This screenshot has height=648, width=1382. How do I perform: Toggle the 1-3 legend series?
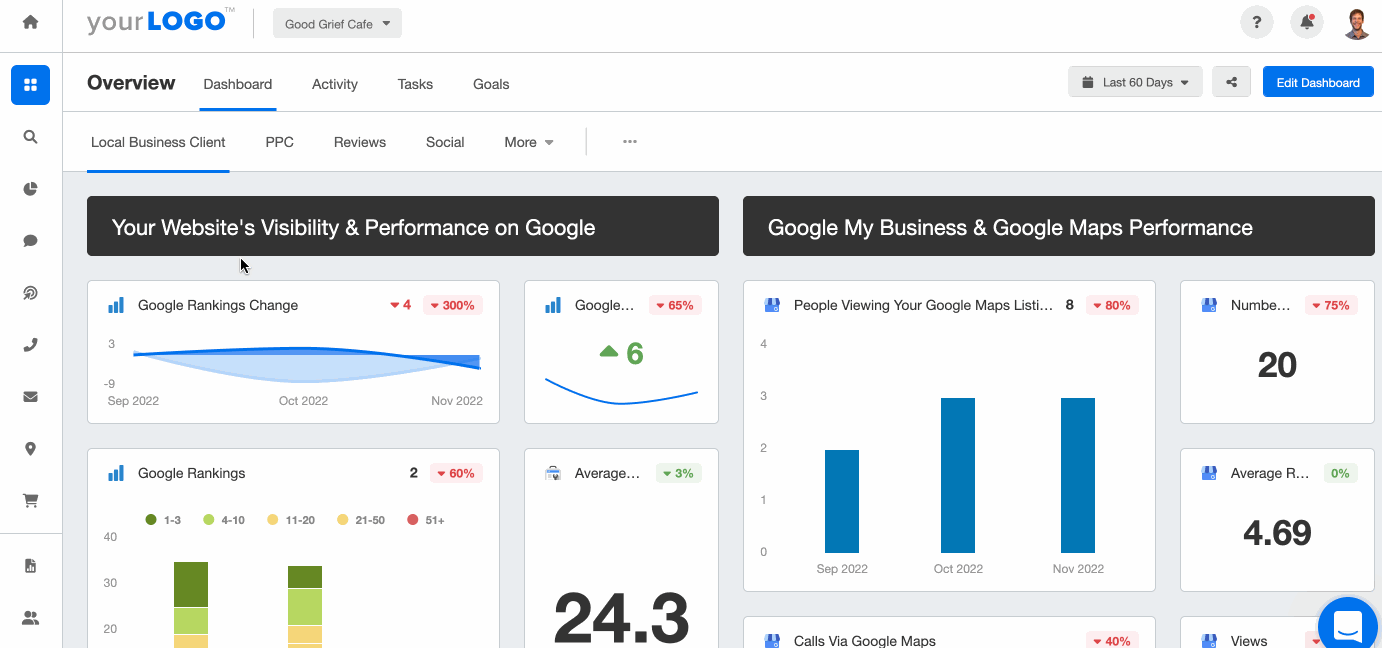point(164,520)
